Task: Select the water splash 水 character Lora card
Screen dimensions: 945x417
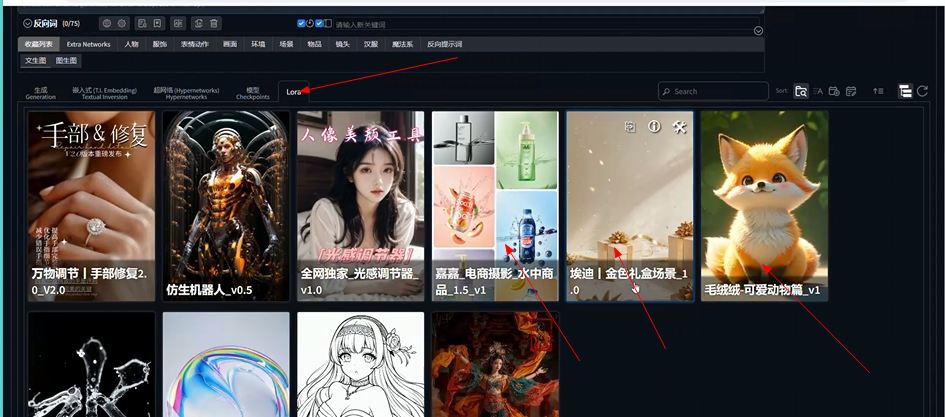Action: coord(91,364)
